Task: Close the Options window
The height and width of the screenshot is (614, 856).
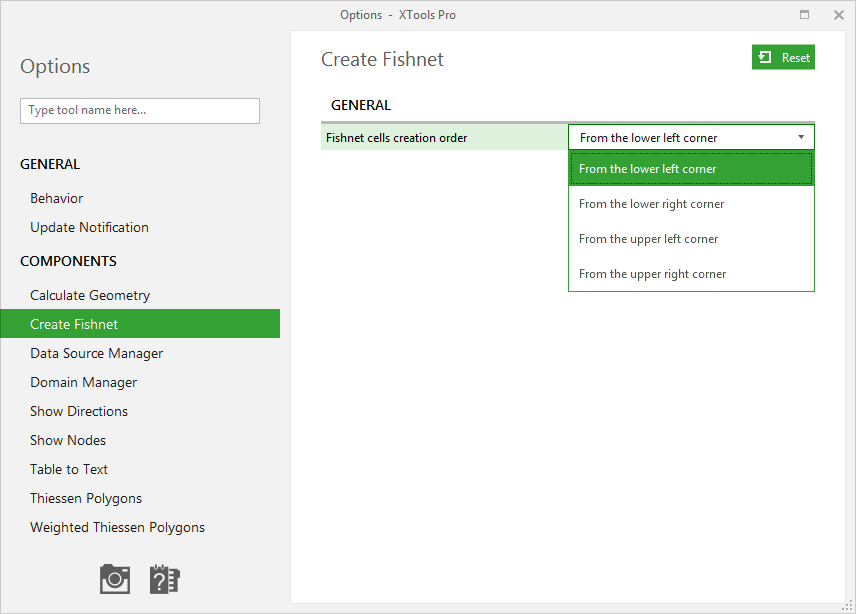Action: tap(839, 15)
